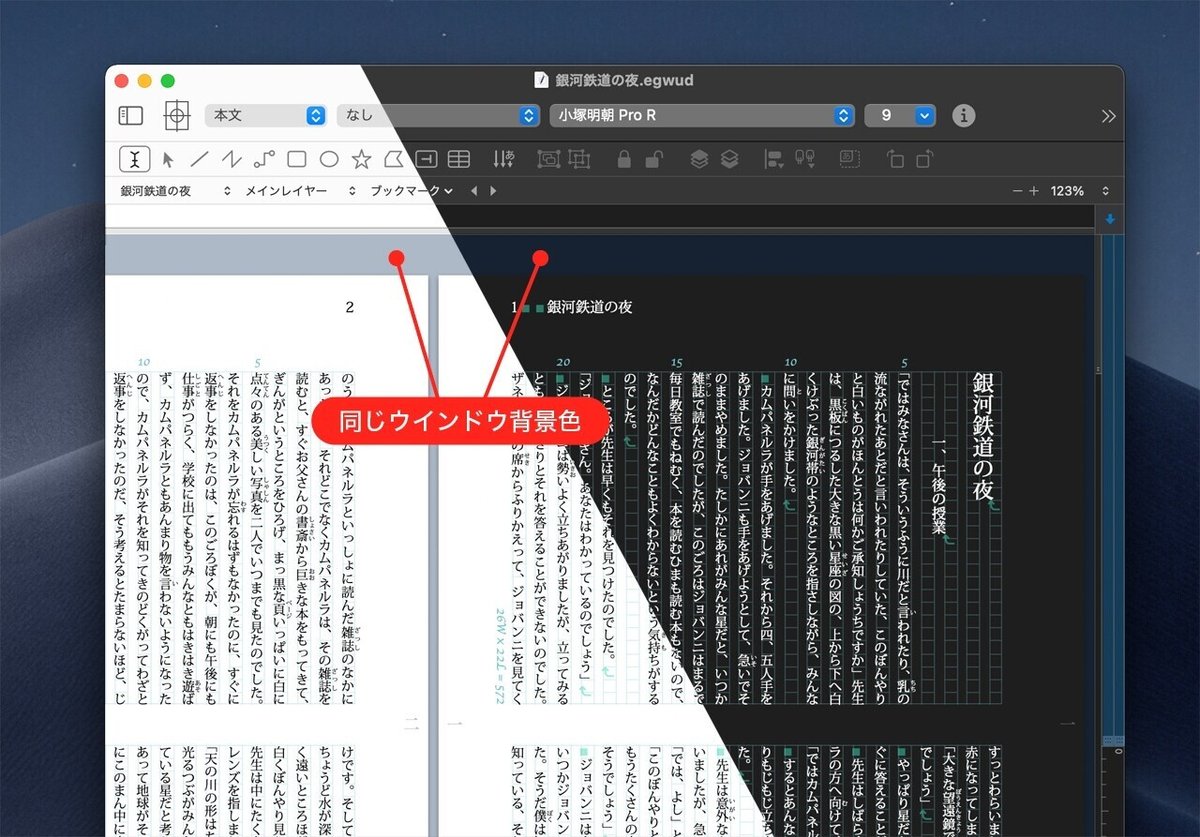Select the freeform polygon tool
The width and height of the screenshot is (1200, 837).
coord(393,159)
